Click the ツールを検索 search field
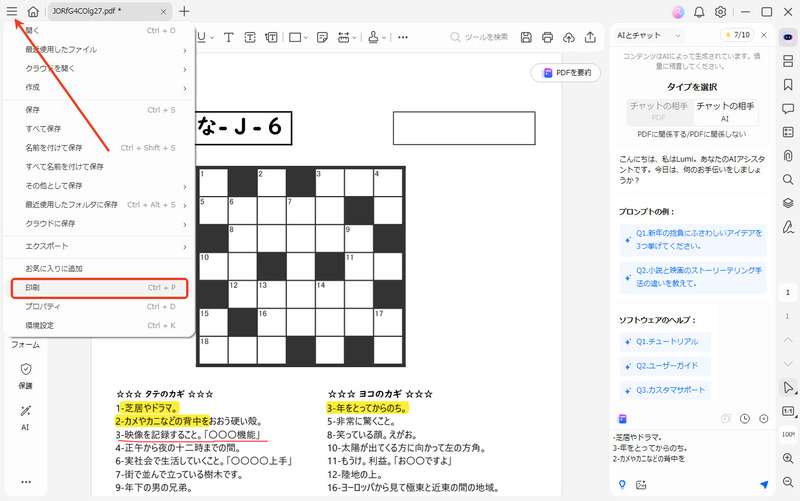 pyautogui.click(x=480, y=37)
